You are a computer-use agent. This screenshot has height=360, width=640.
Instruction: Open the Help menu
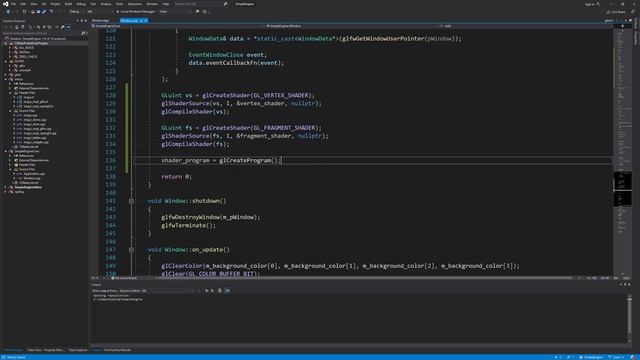pyautogui.click(x=166, y=4)
